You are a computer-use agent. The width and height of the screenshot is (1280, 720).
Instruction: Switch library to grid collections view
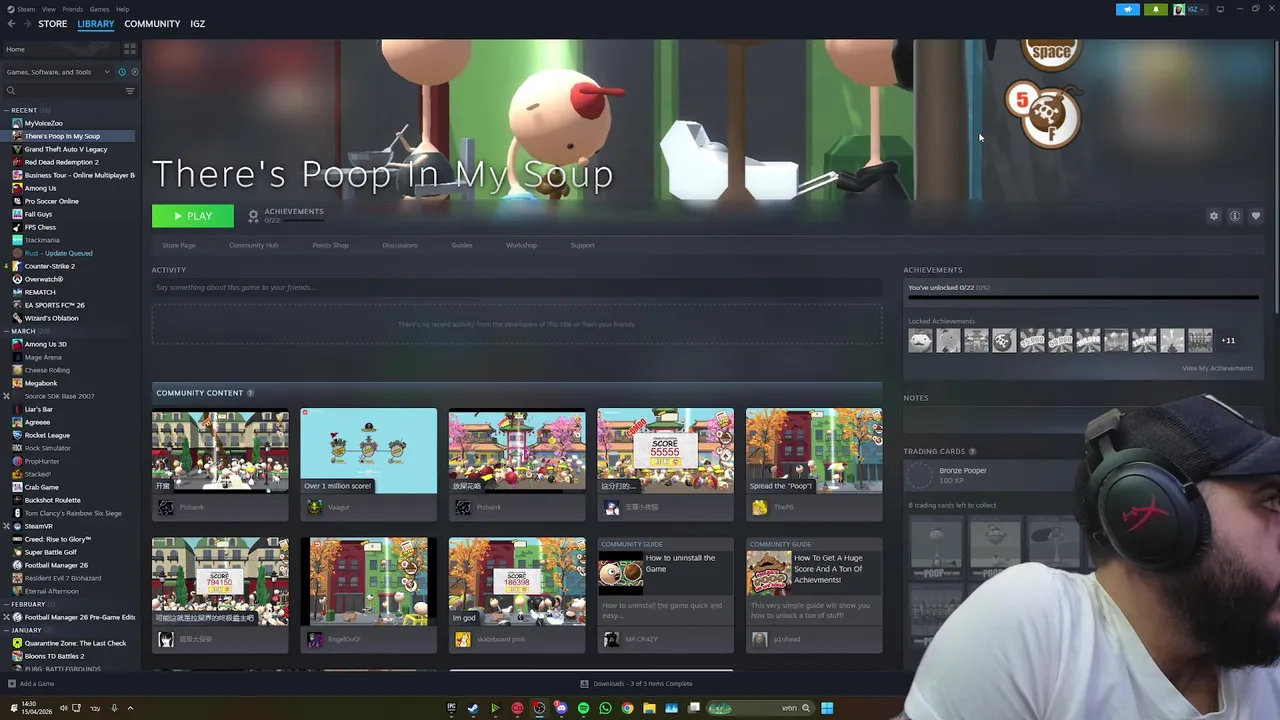(130, 48)
